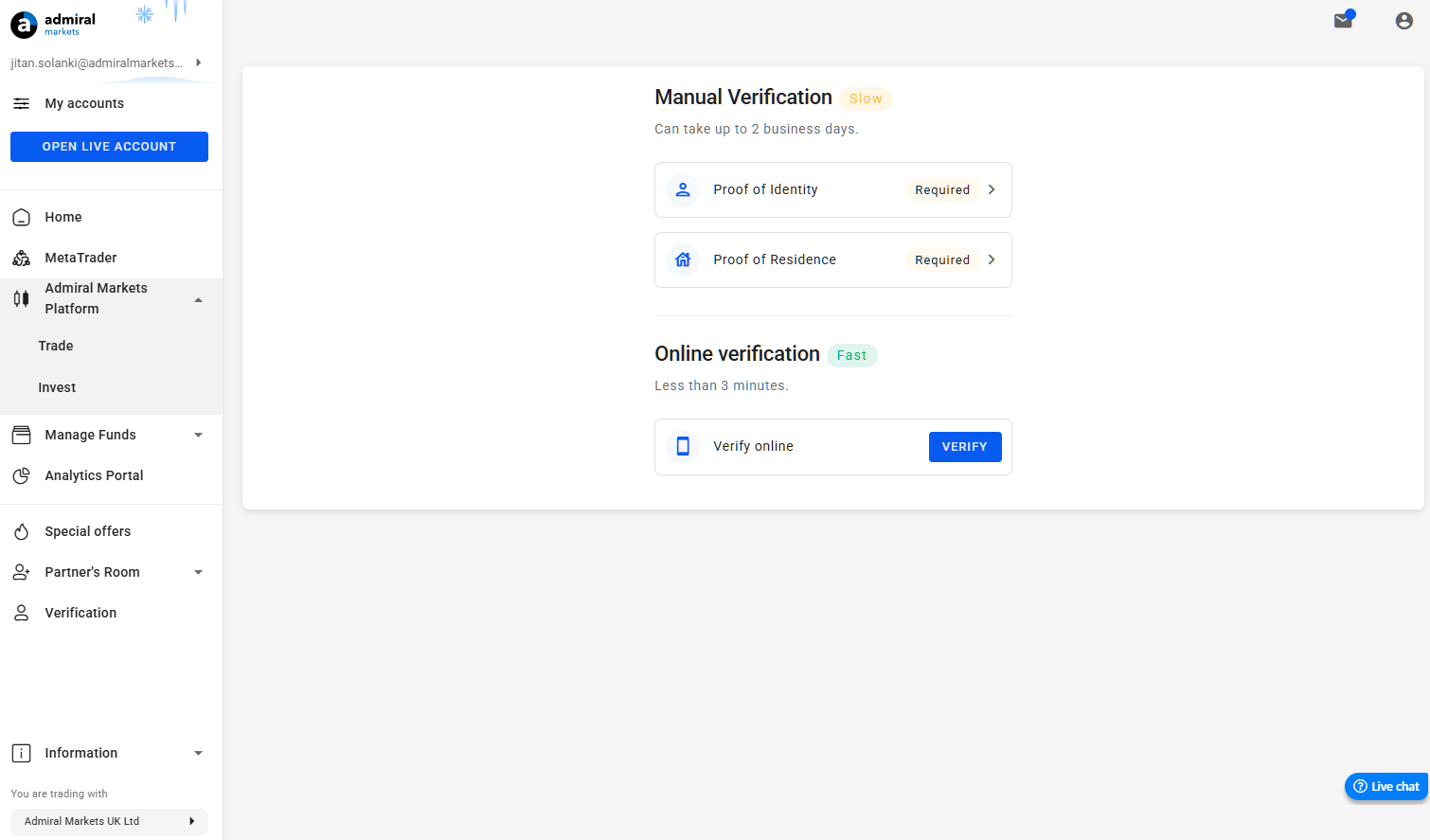Expand the Partner's Room menu arrow
Image resolution: width=1430 pixels, height=840 pixels.
[x=198, y=572]
